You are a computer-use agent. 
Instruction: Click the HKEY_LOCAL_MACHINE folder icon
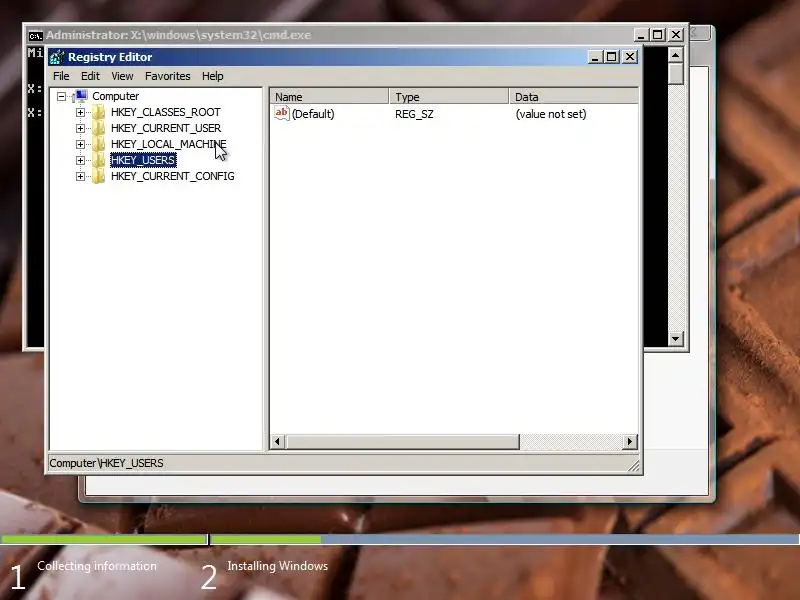(98, 144)
